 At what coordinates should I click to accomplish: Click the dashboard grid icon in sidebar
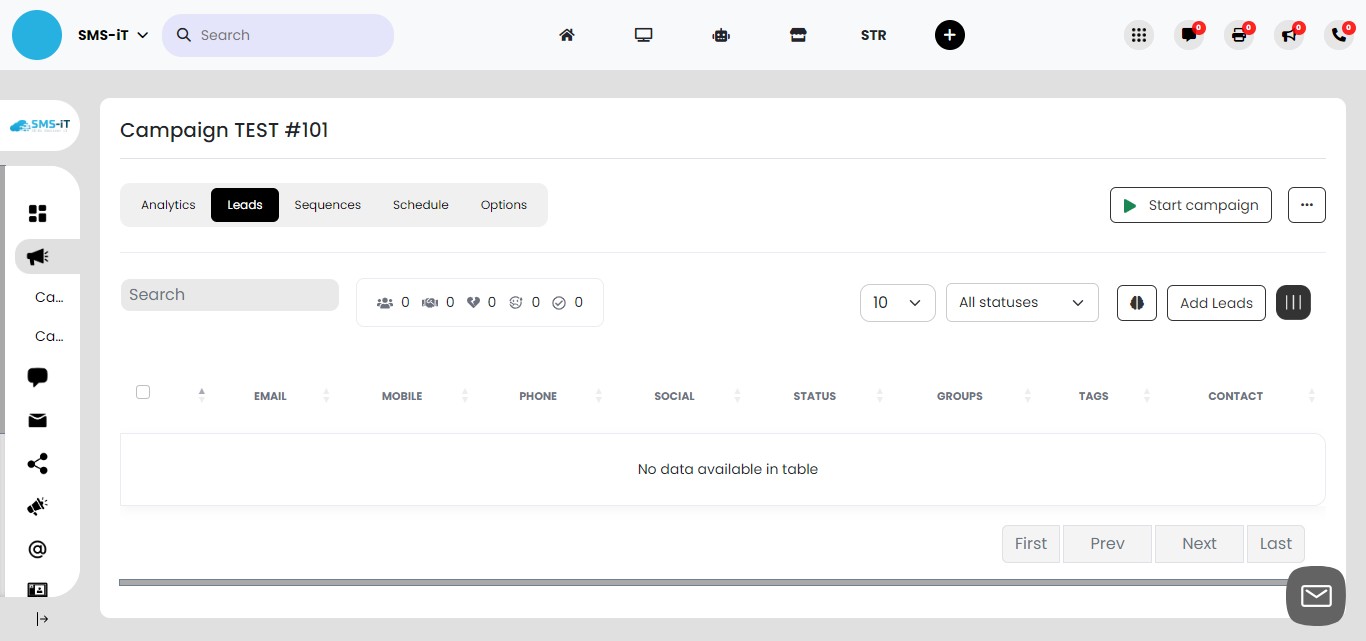(x=37, y=213)
